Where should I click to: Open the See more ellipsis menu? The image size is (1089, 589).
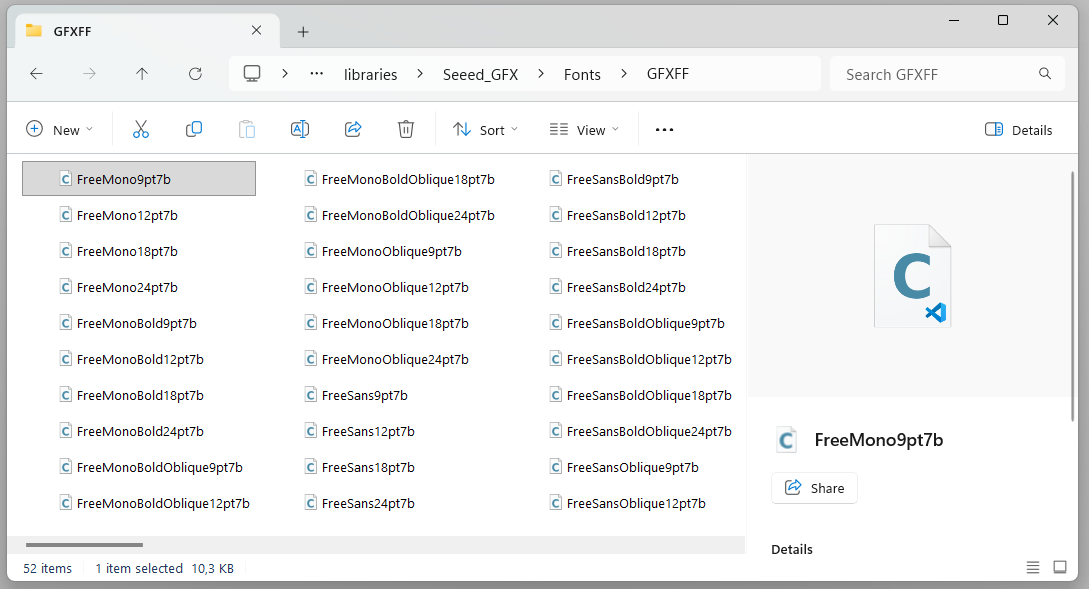[x=664, y=130]
